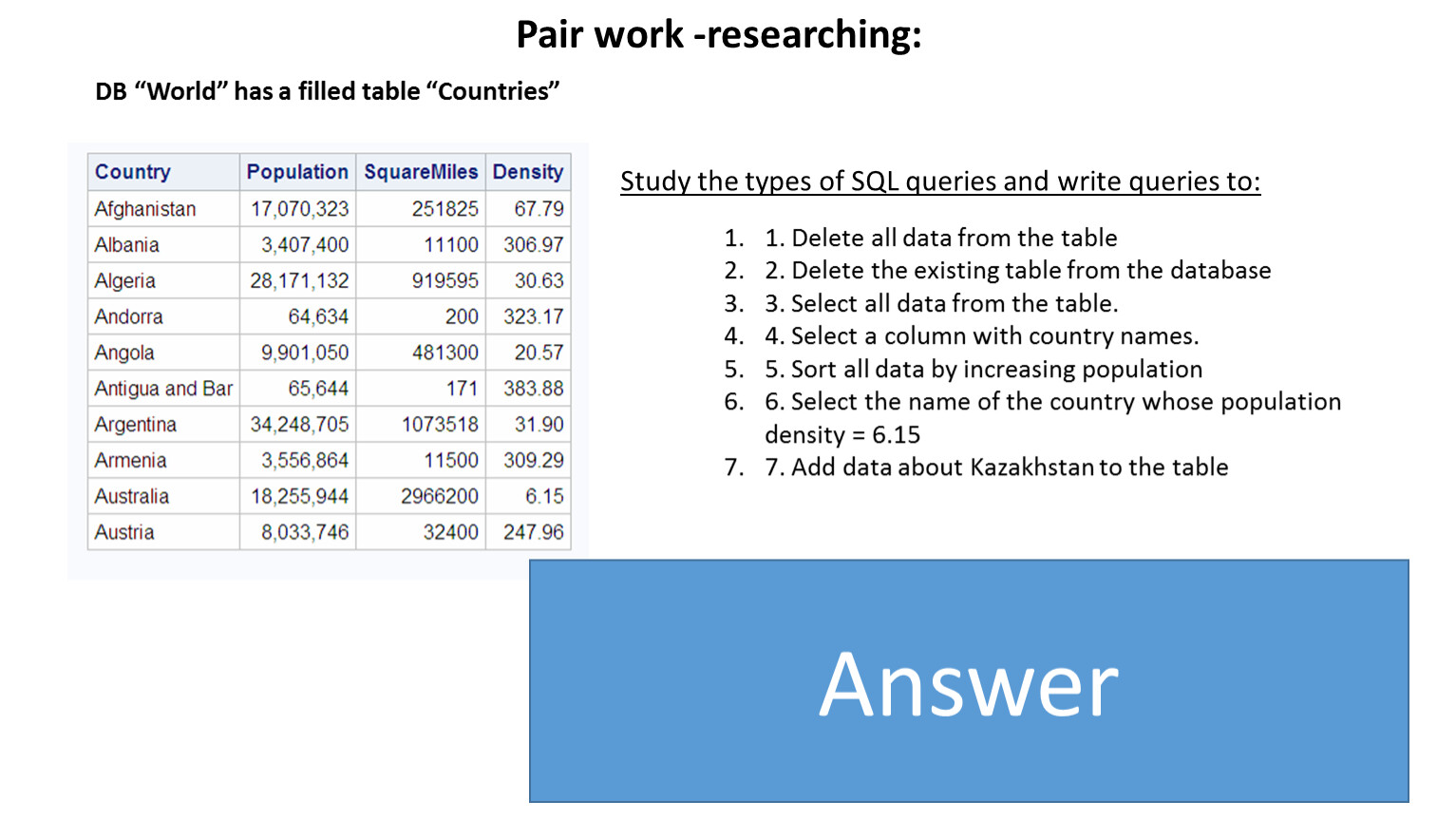Select the Algeria cell
The image size is (1456, 821).
click(163, 281)
